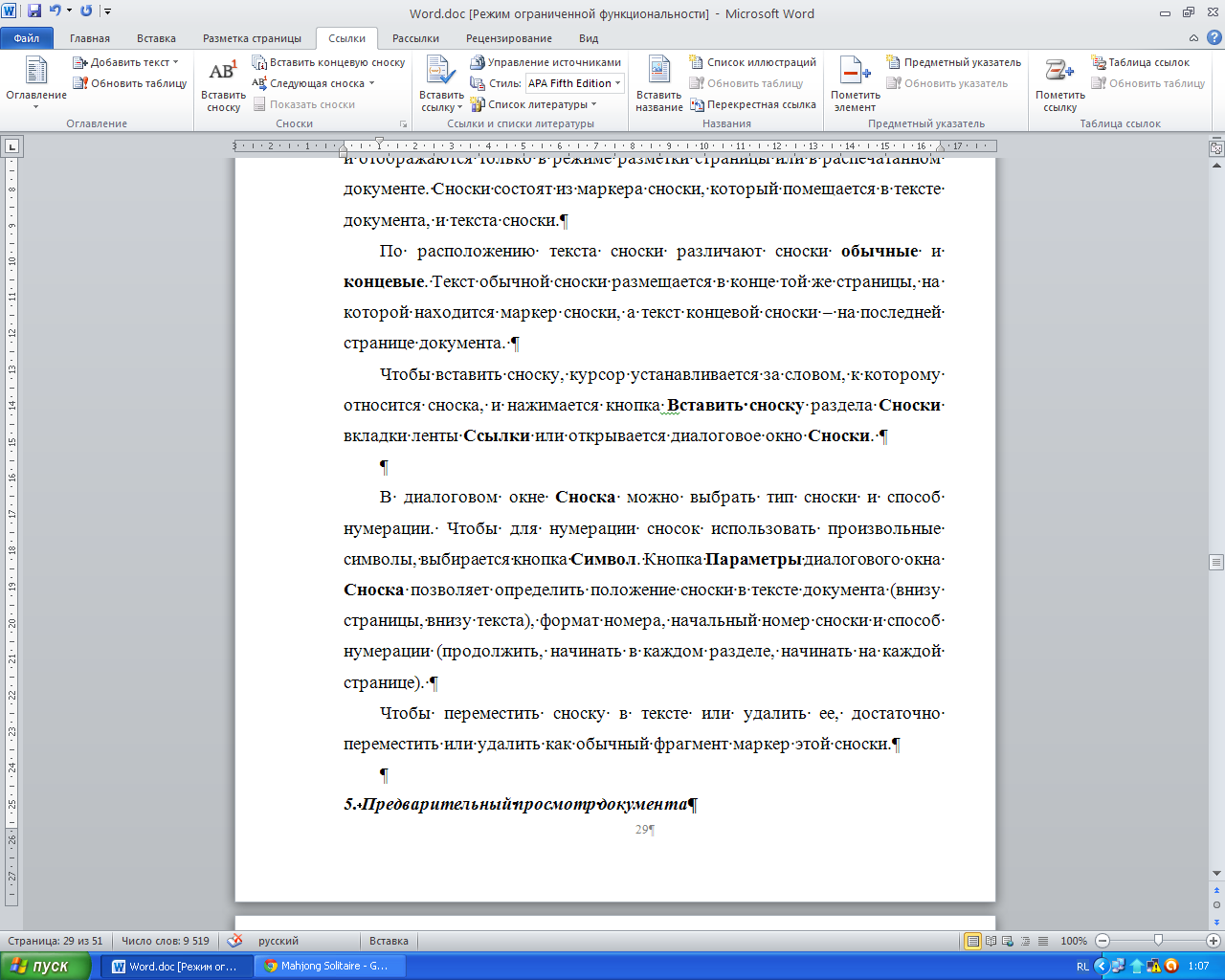Switch to Разметка страницы tab
The image size is (1225, 980).
(252, 38)
